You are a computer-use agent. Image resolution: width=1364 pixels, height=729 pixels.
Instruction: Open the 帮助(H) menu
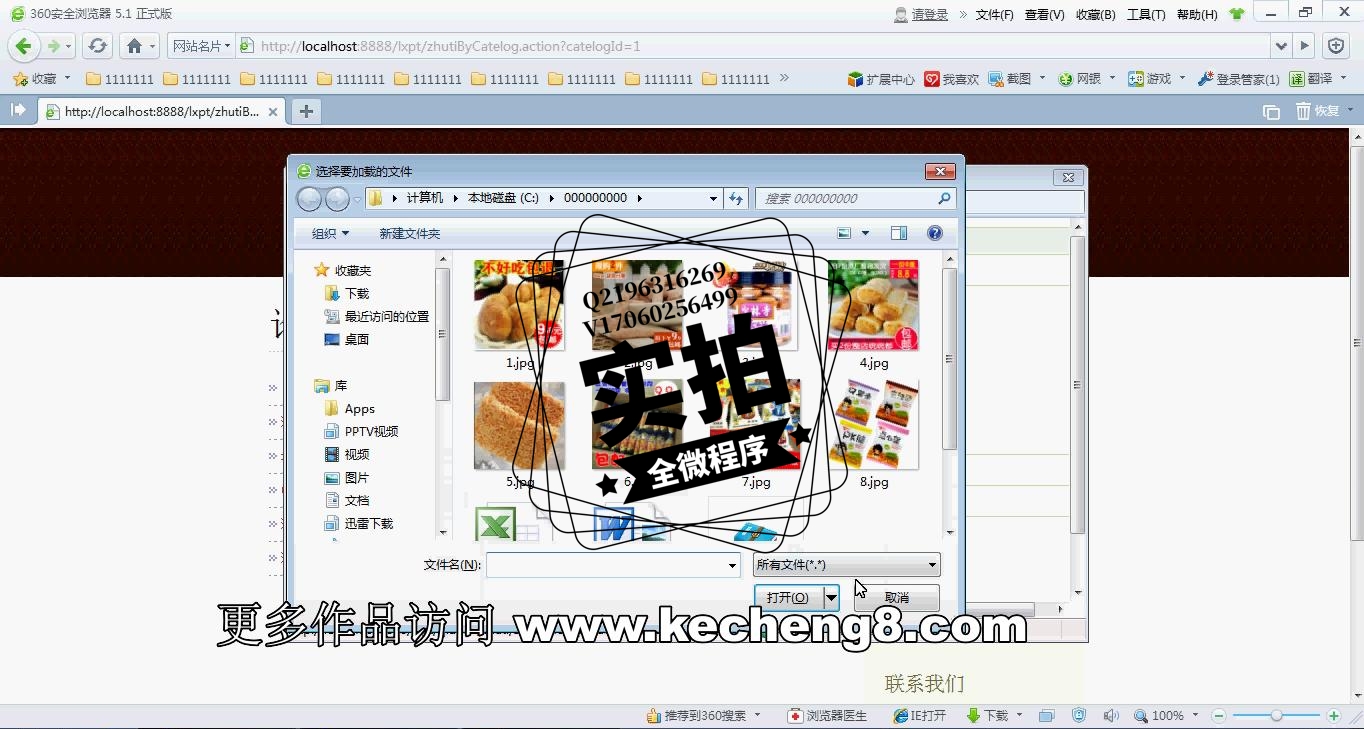point(1197,15)
